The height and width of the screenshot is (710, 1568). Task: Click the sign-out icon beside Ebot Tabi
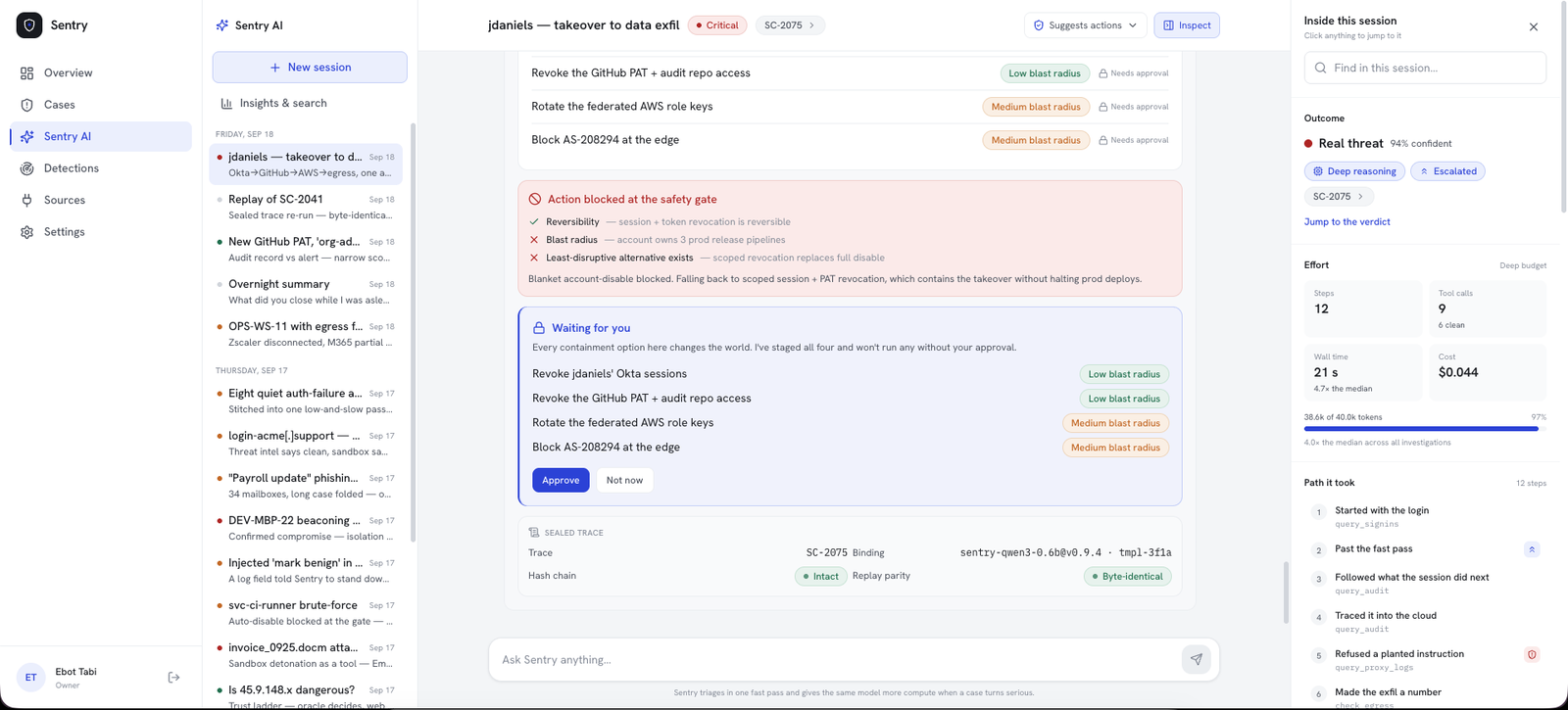tap(173, 678)
